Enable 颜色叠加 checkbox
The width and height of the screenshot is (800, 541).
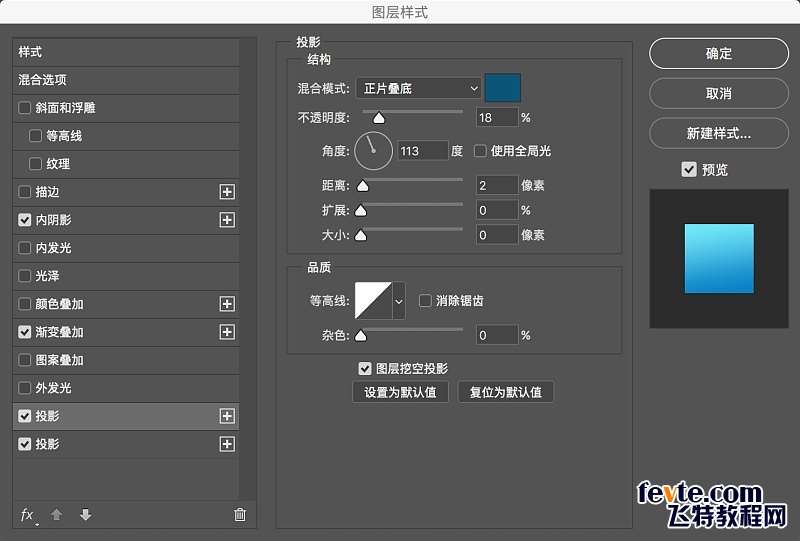pyautogui.click(x=24, y=304)
